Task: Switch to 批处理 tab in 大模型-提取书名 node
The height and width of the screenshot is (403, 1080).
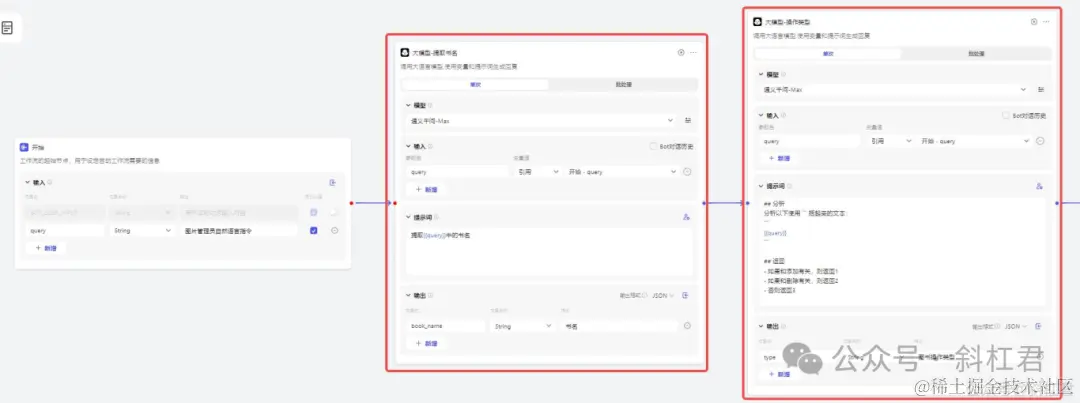Action: (x=623, y=85)
